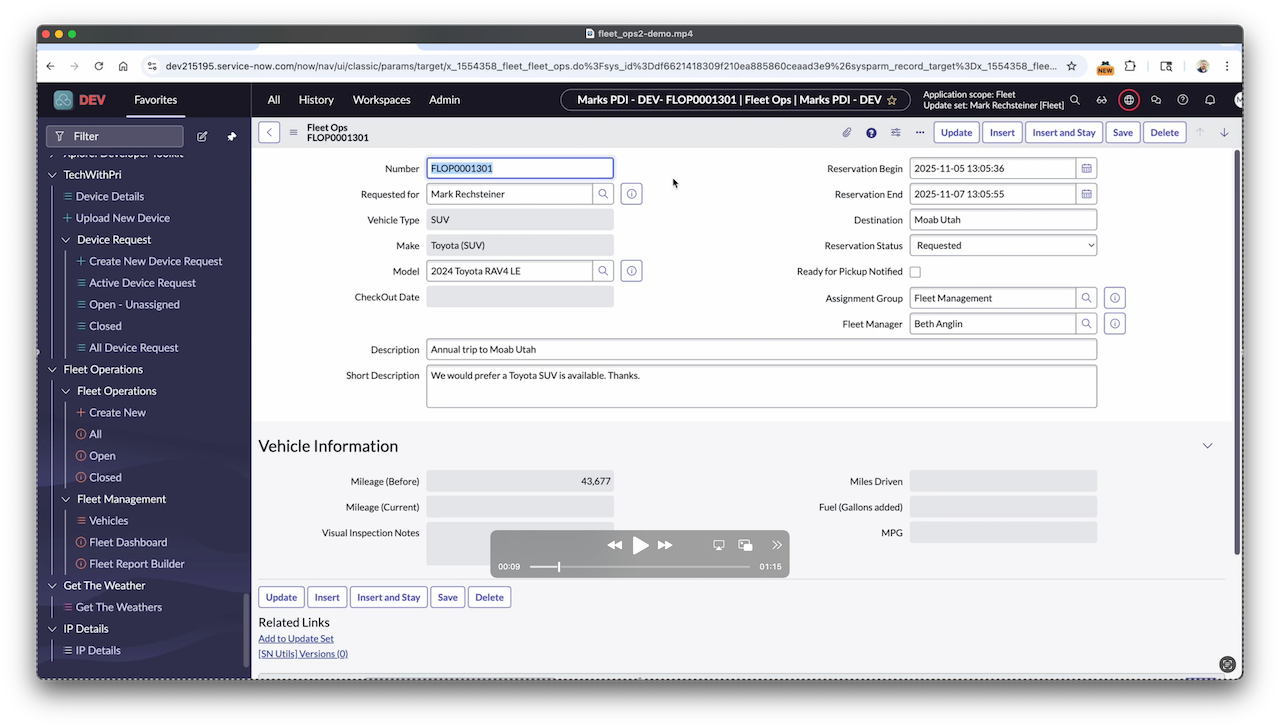
Task: Click the impersonate user glasses icon
Action: click(1102, 100)
